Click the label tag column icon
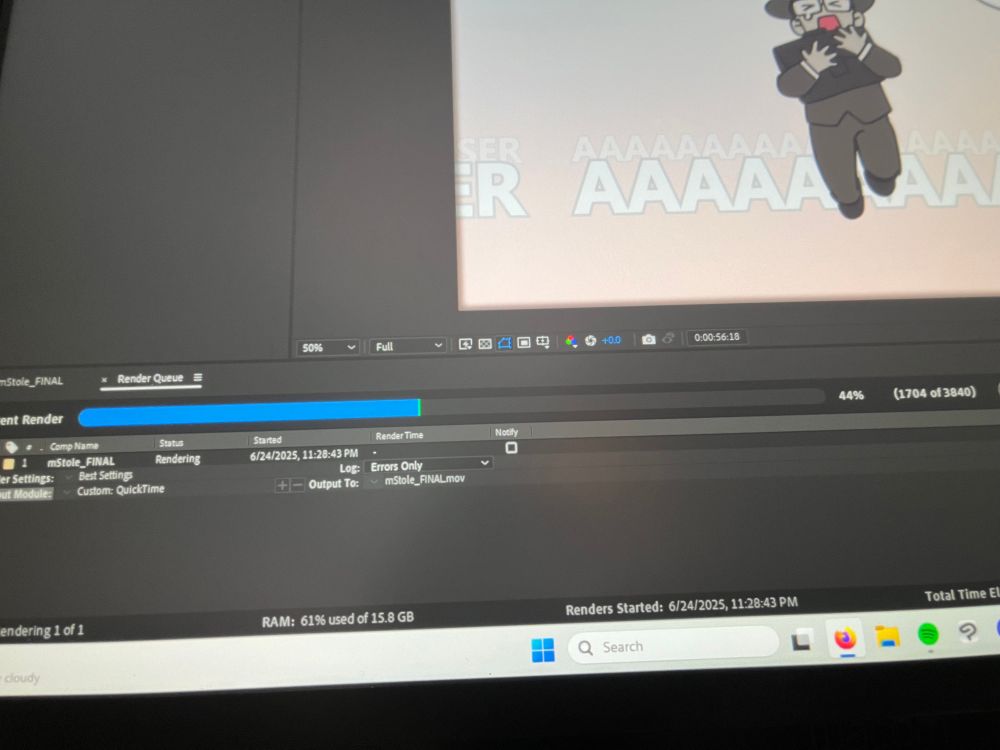This screenshot has height=750, width=1000. coord(11,447)
